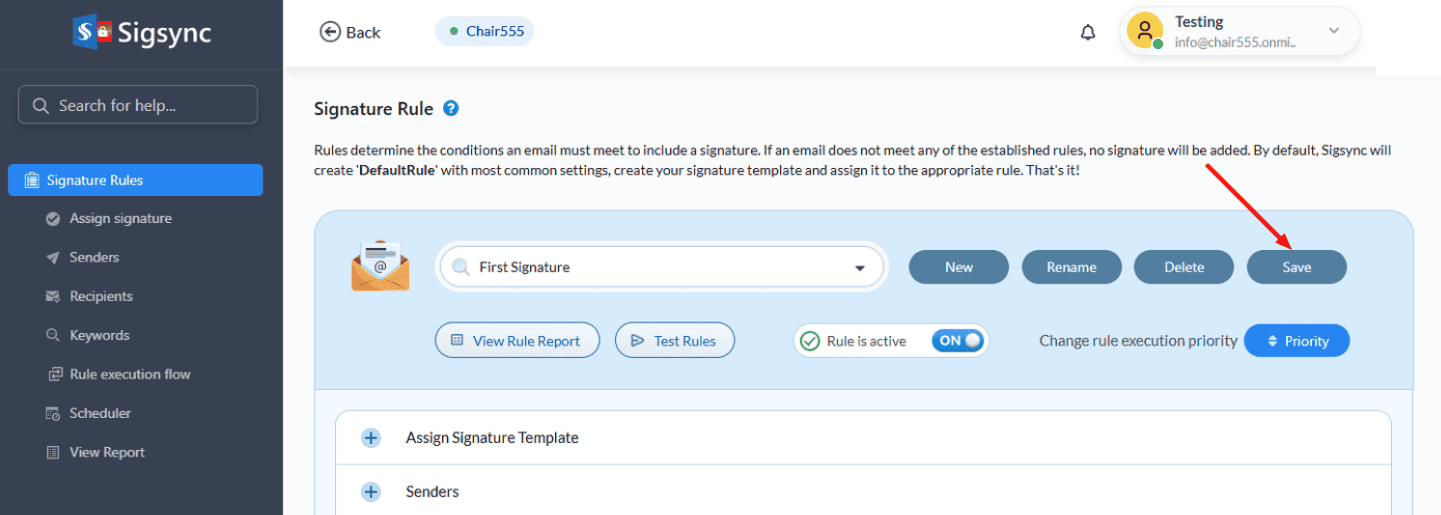The image size is (1441, 515).
Task: Click the envelope signature icon
Action: [x=380, y=266]
